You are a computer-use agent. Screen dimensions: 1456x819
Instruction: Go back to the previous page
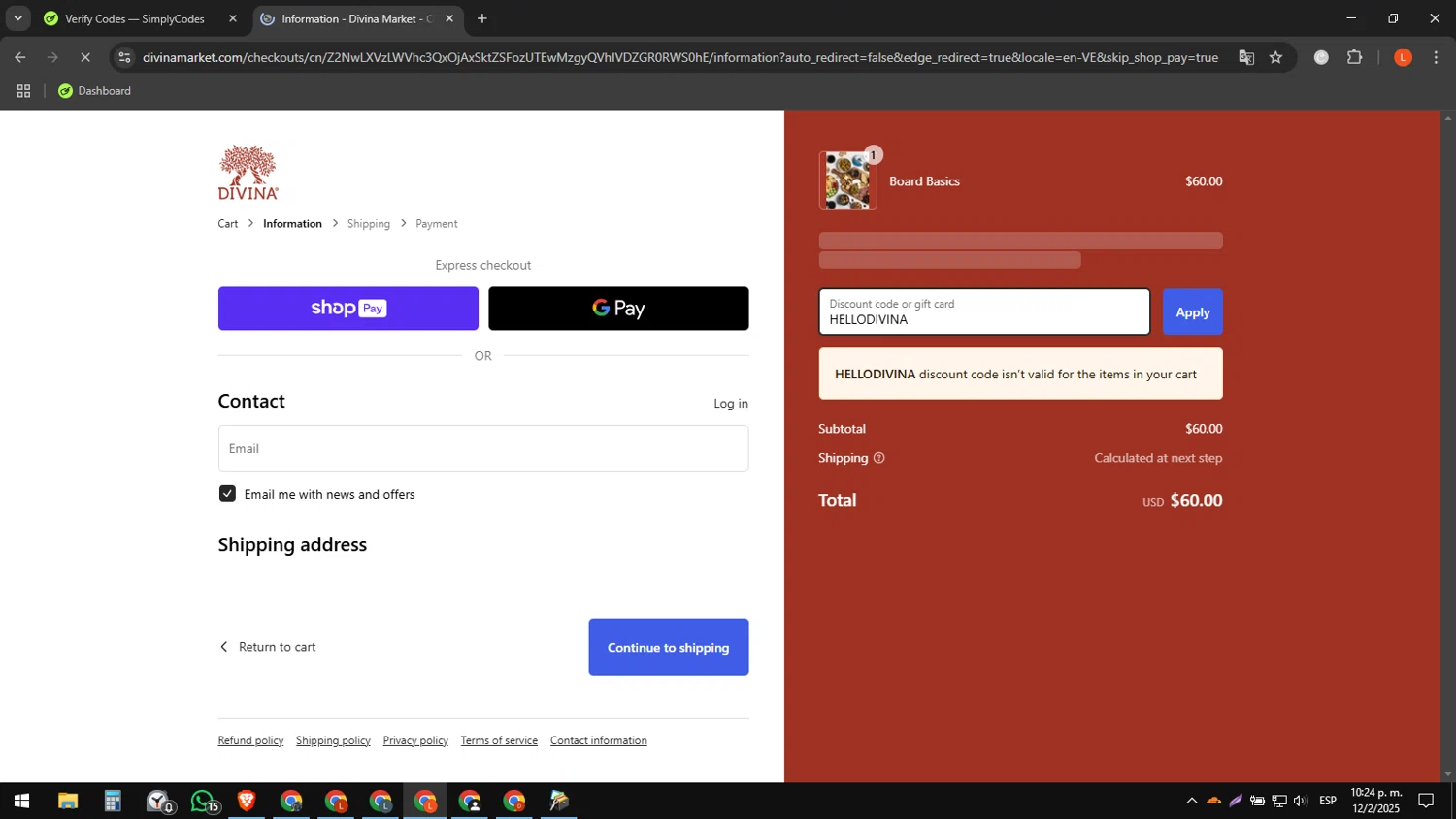pyautogui.click(x=20, y=58)
